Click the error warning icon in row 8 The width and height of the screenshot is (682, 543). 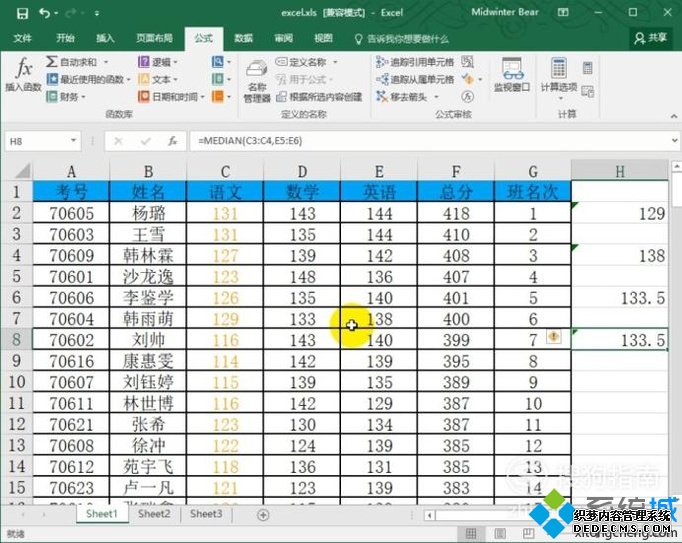(554, 336)
